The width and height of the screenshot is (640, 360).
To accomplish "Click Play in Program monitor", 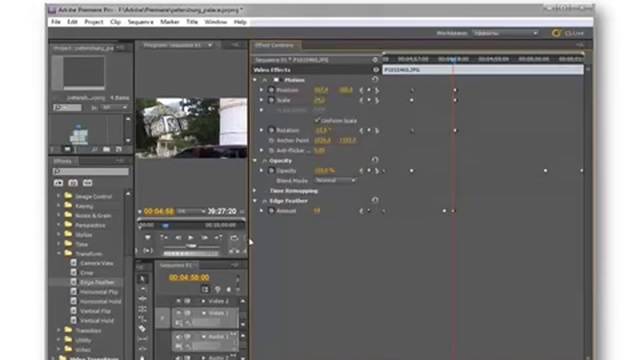I will coord(191,238).
